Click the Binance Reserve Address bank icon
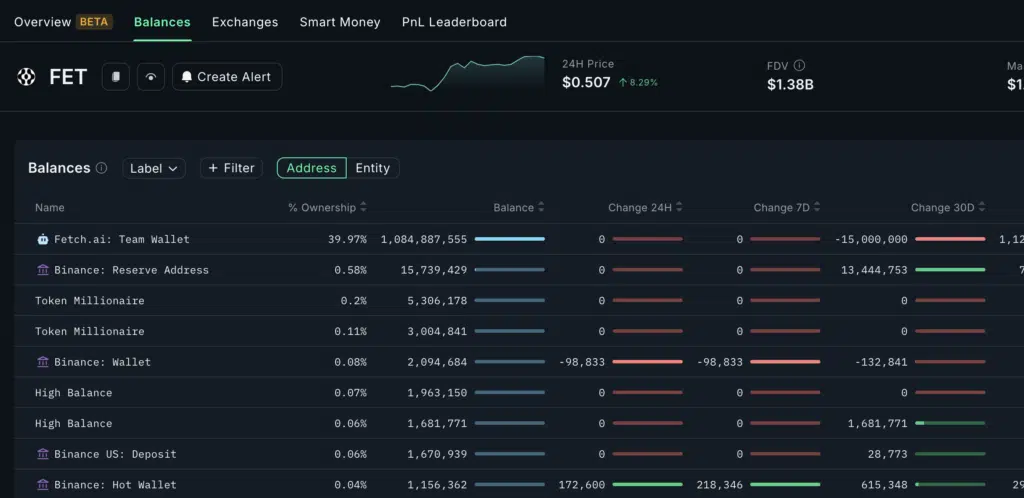The image size is (1024, 498). 42,270
